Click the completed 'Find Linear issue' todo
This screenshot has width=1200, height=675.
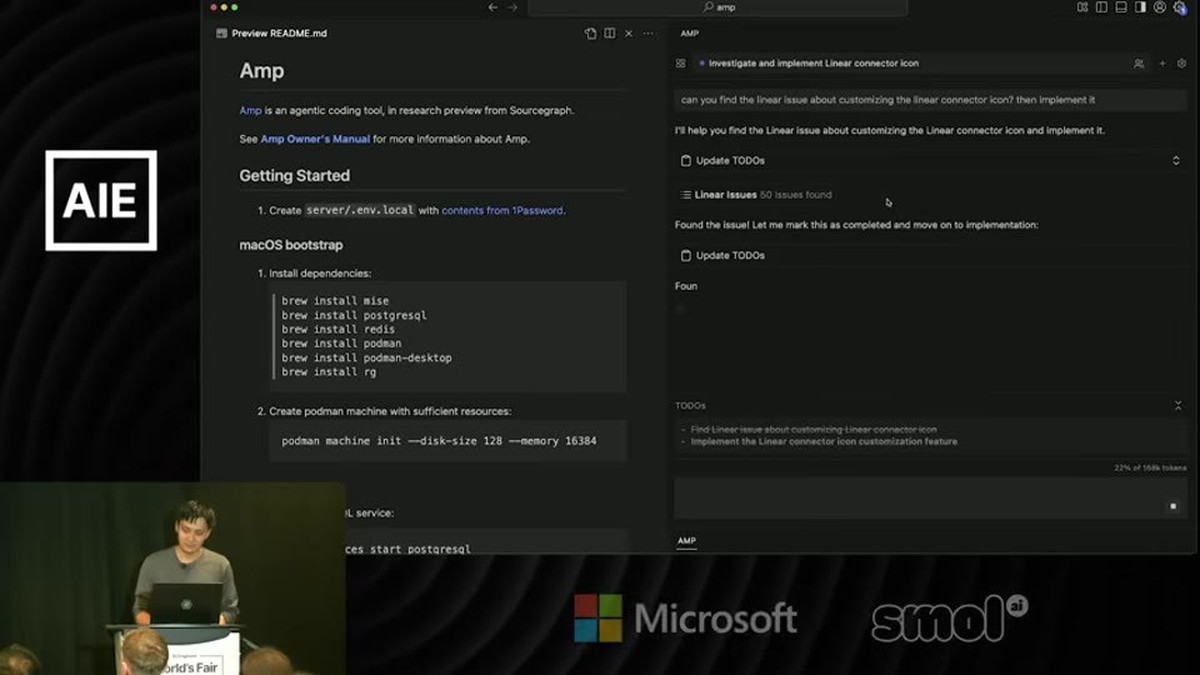point(814,429)
